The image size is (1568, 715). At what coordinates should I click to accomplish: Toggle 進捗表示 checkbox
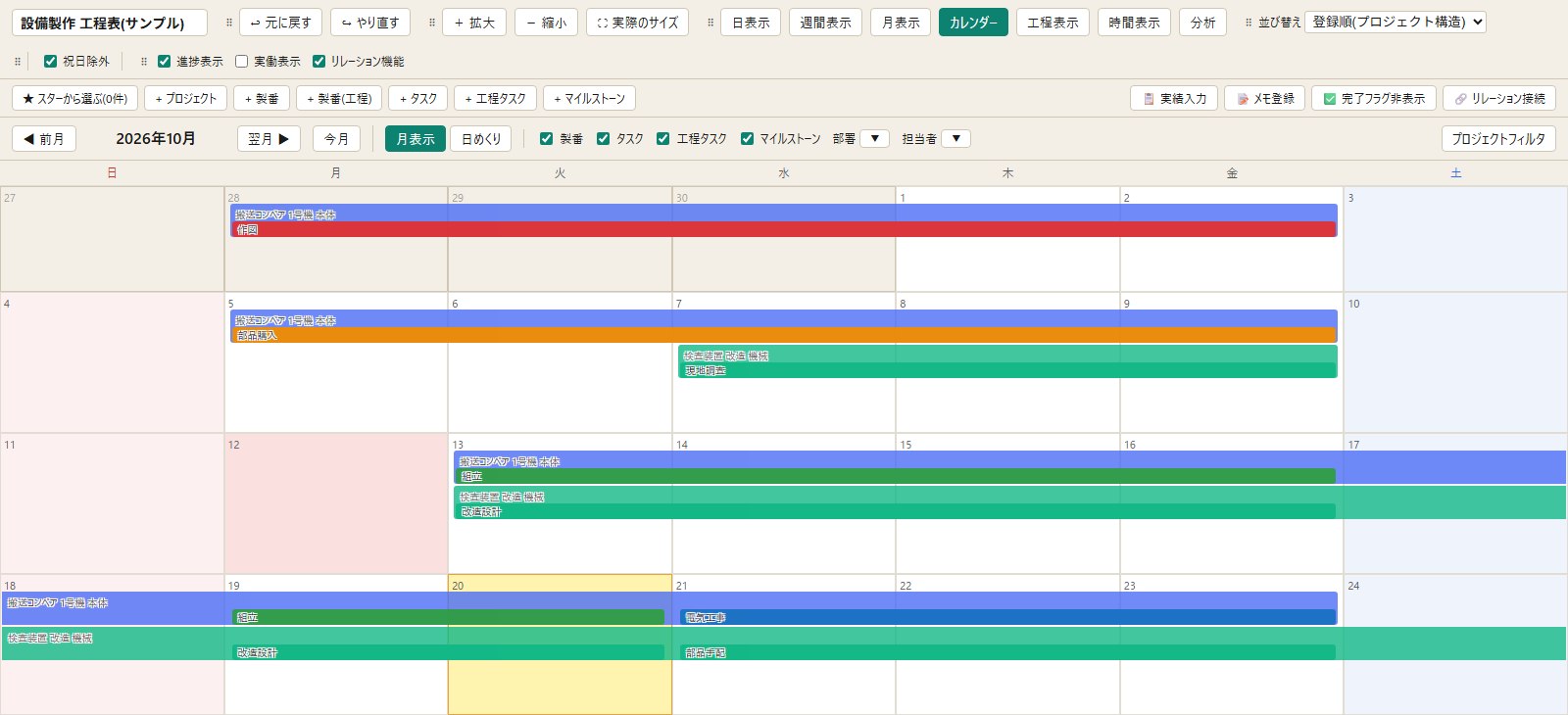(x=164, y=62)
